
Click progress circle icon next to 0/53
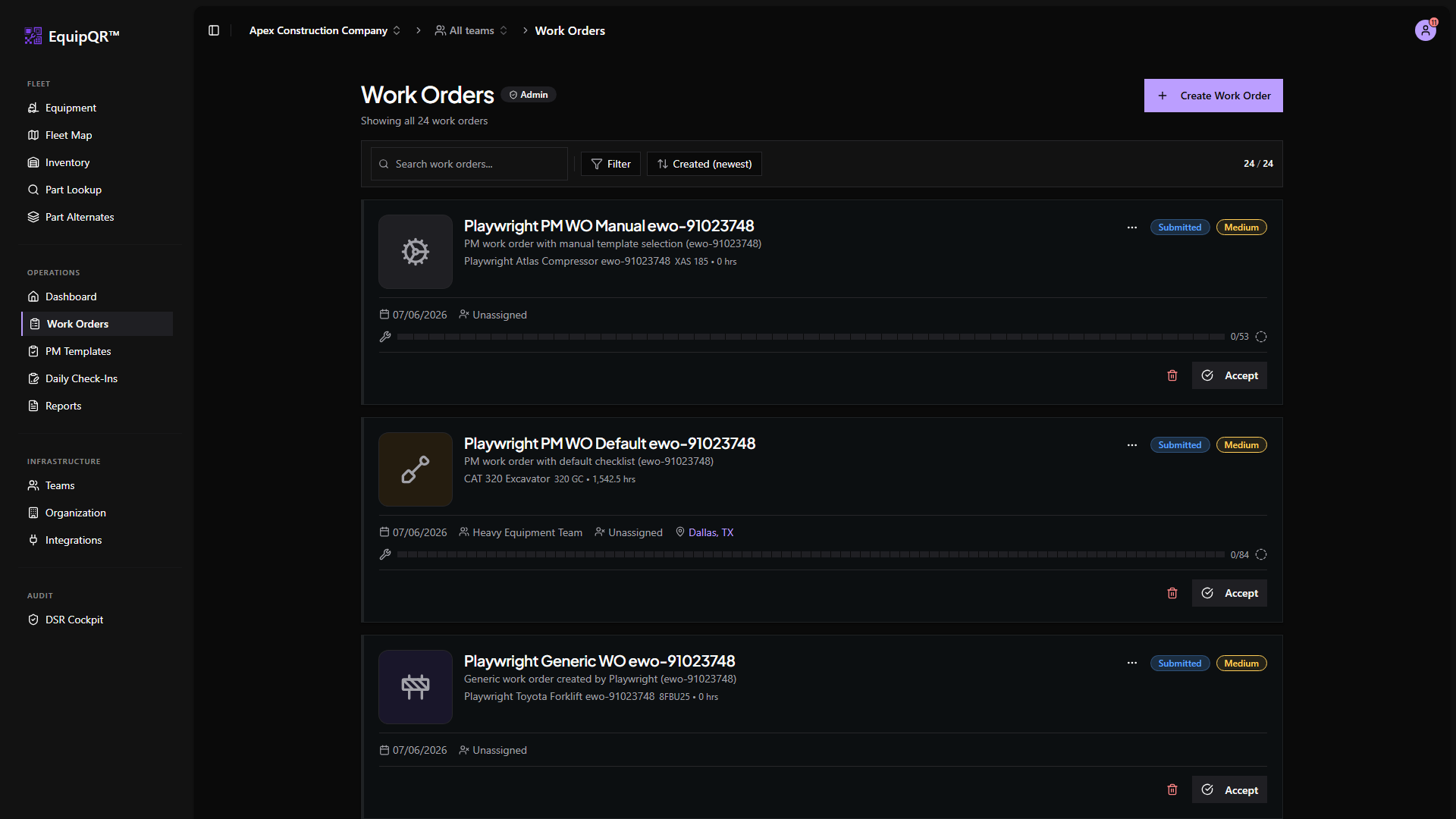pos(1261,337)
